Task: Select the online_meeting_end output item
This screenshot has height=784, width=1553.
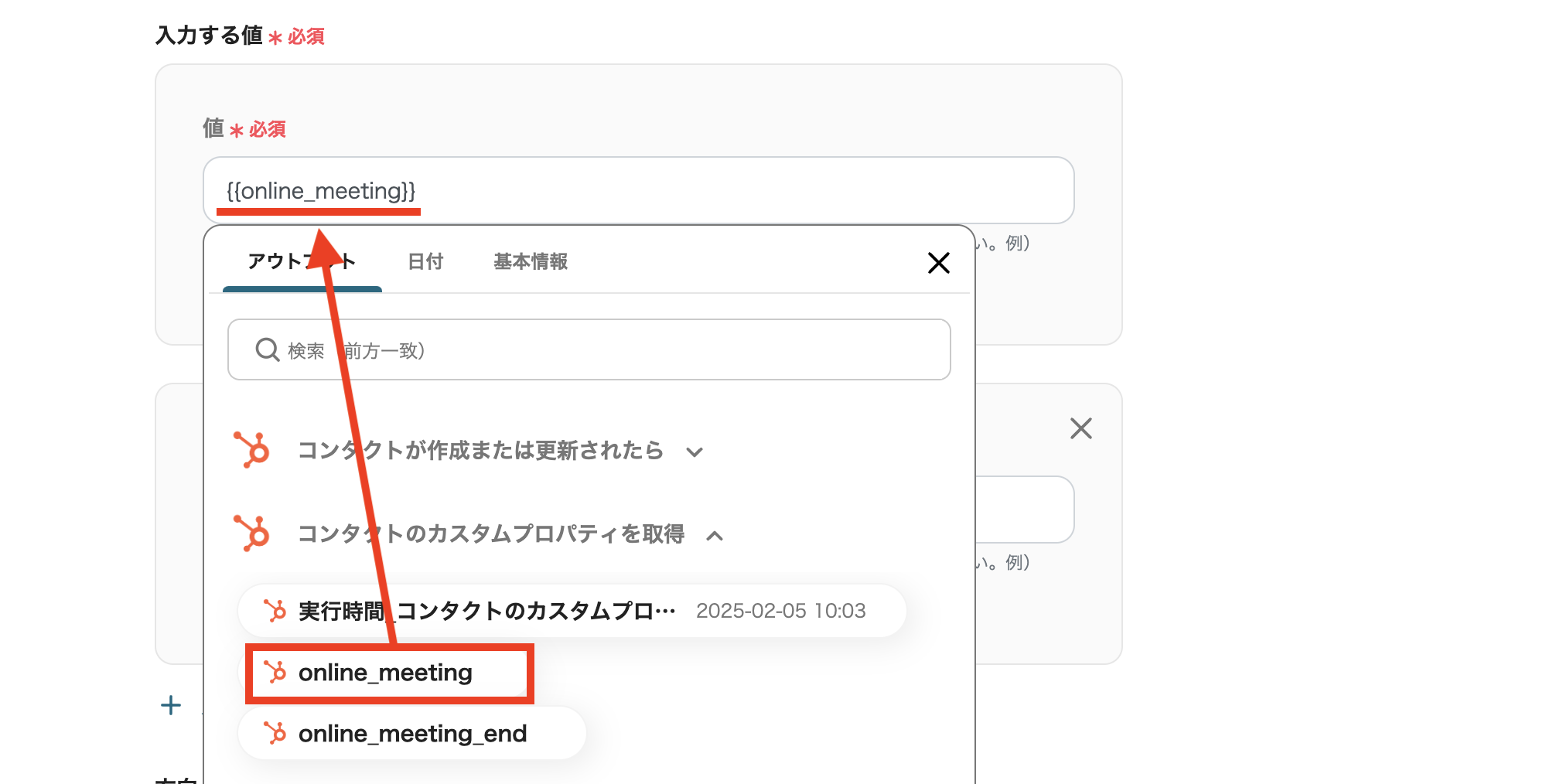Action: click(x=412, y=733)
